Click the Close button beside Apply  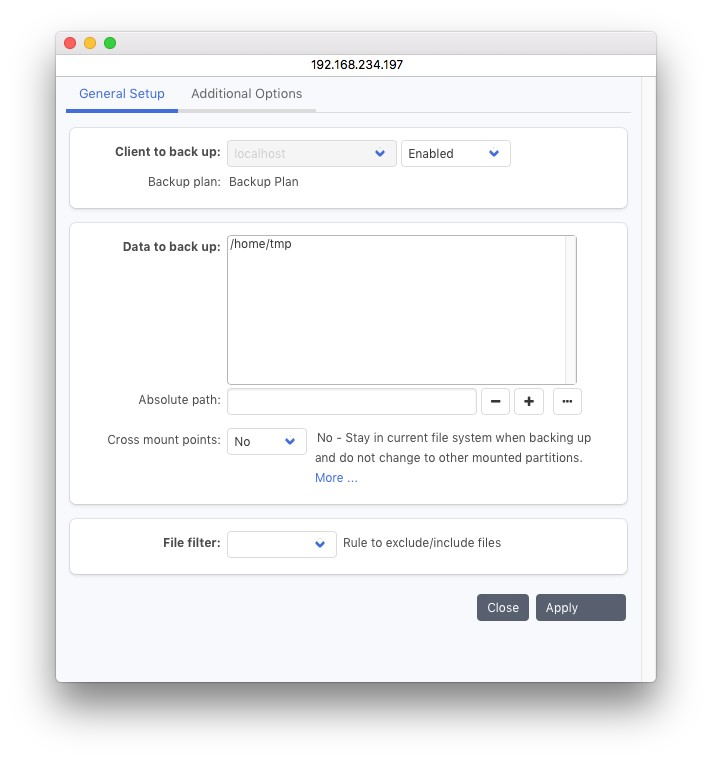point(503,607)
